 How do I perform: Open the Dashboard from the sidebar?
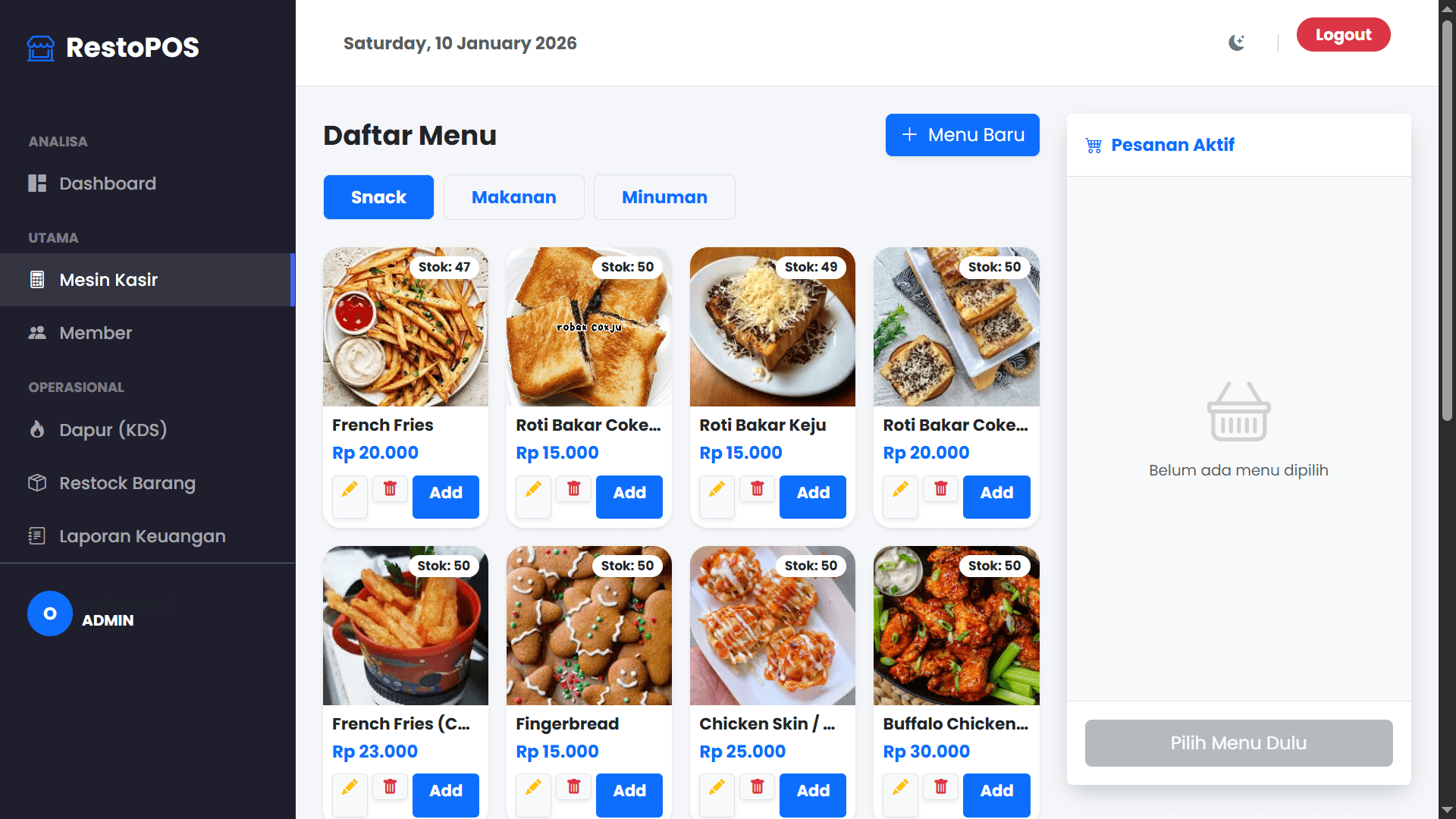[108, 184]
